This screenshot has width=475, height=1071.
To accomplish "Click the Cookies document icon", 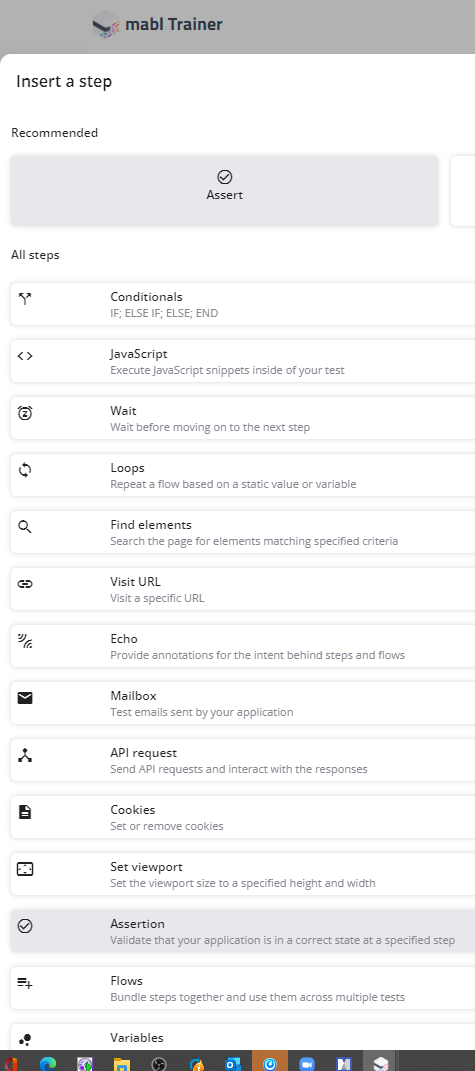I will point(25,811).
